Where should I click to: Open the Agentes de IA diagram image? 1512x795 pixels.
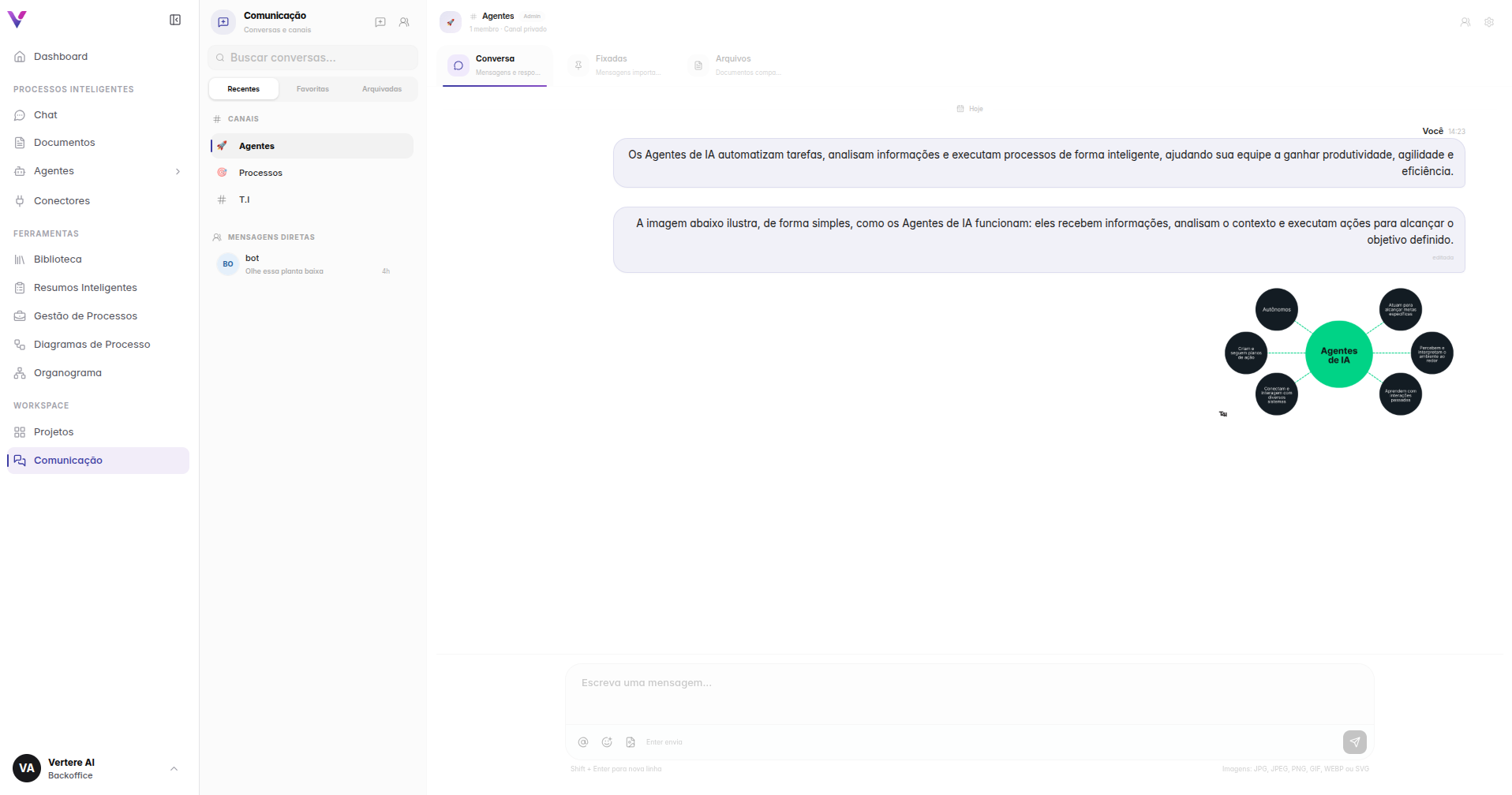(1339, 353)
